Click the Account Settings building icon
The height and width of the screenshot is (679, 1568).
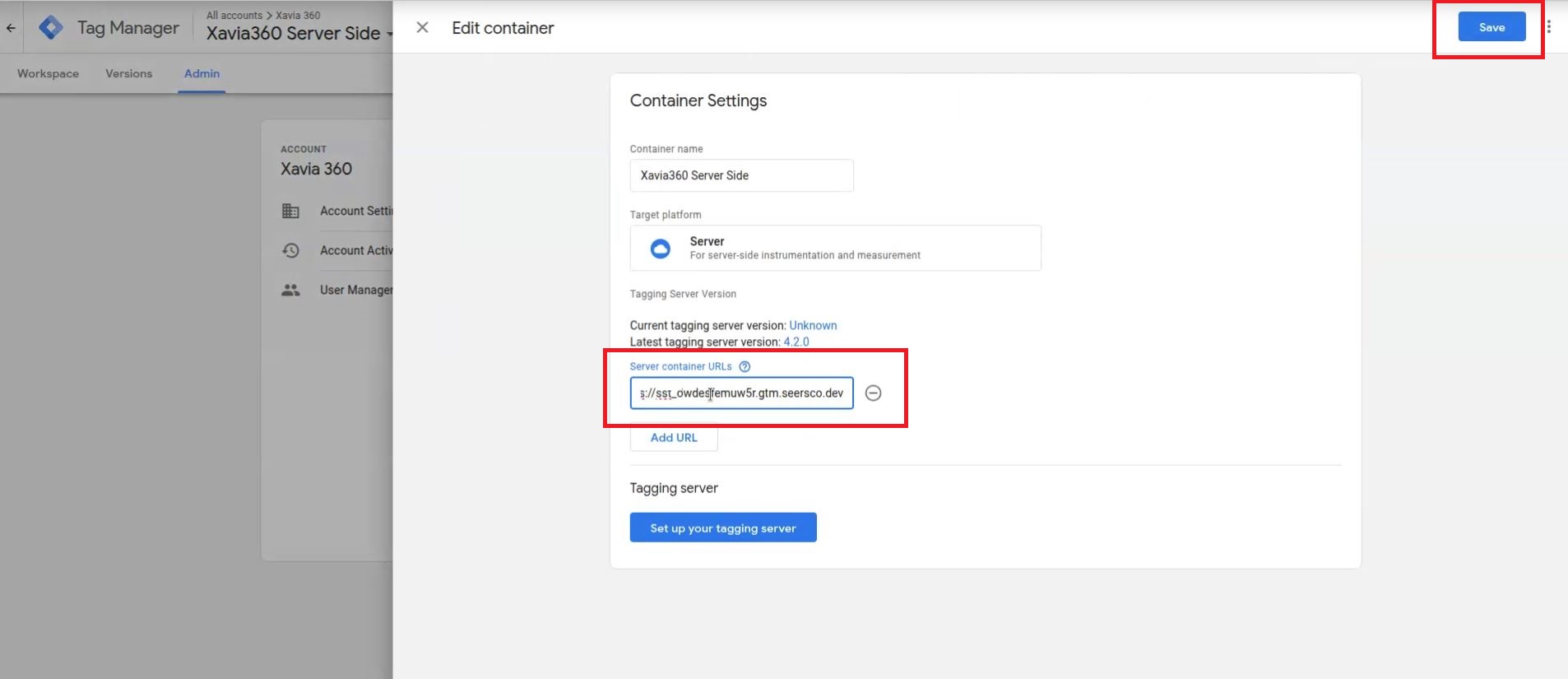(290, 211)
